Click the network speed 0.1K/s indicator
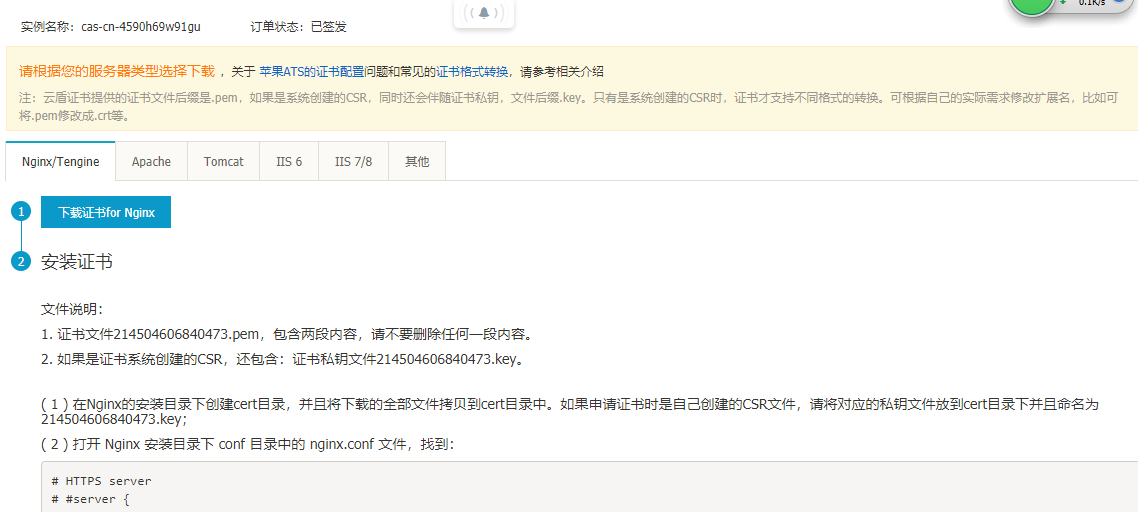Viewport: 1138px width, 512px height. tap(1091, 4)
